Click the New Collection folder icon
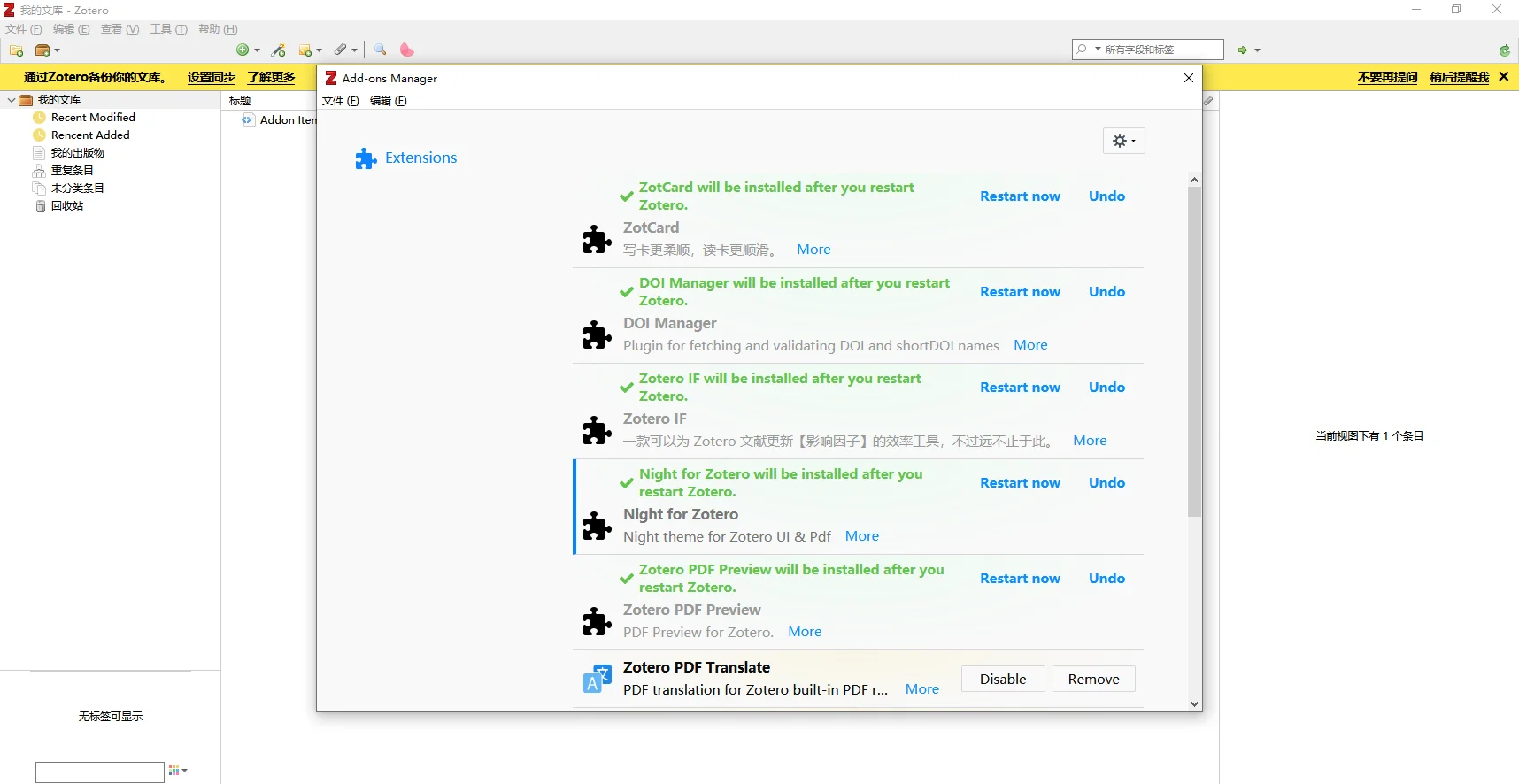This screenshot has width=1519, height=784. pyautogui.click(x=16, y=50)
